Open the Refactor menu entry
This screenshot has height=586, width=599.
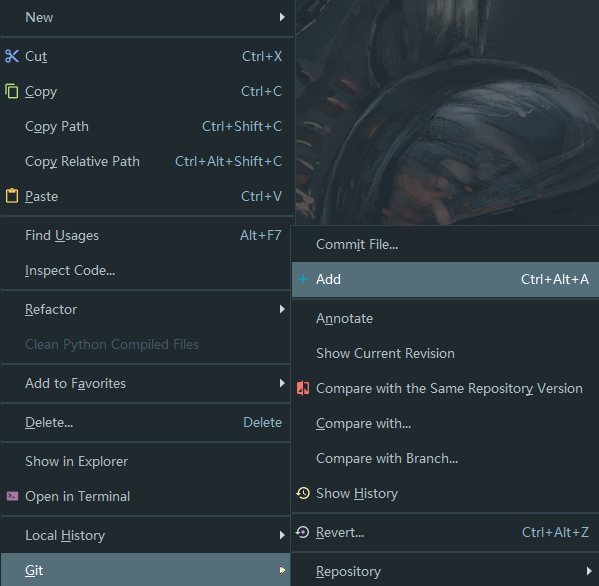[x=146, y=309]
